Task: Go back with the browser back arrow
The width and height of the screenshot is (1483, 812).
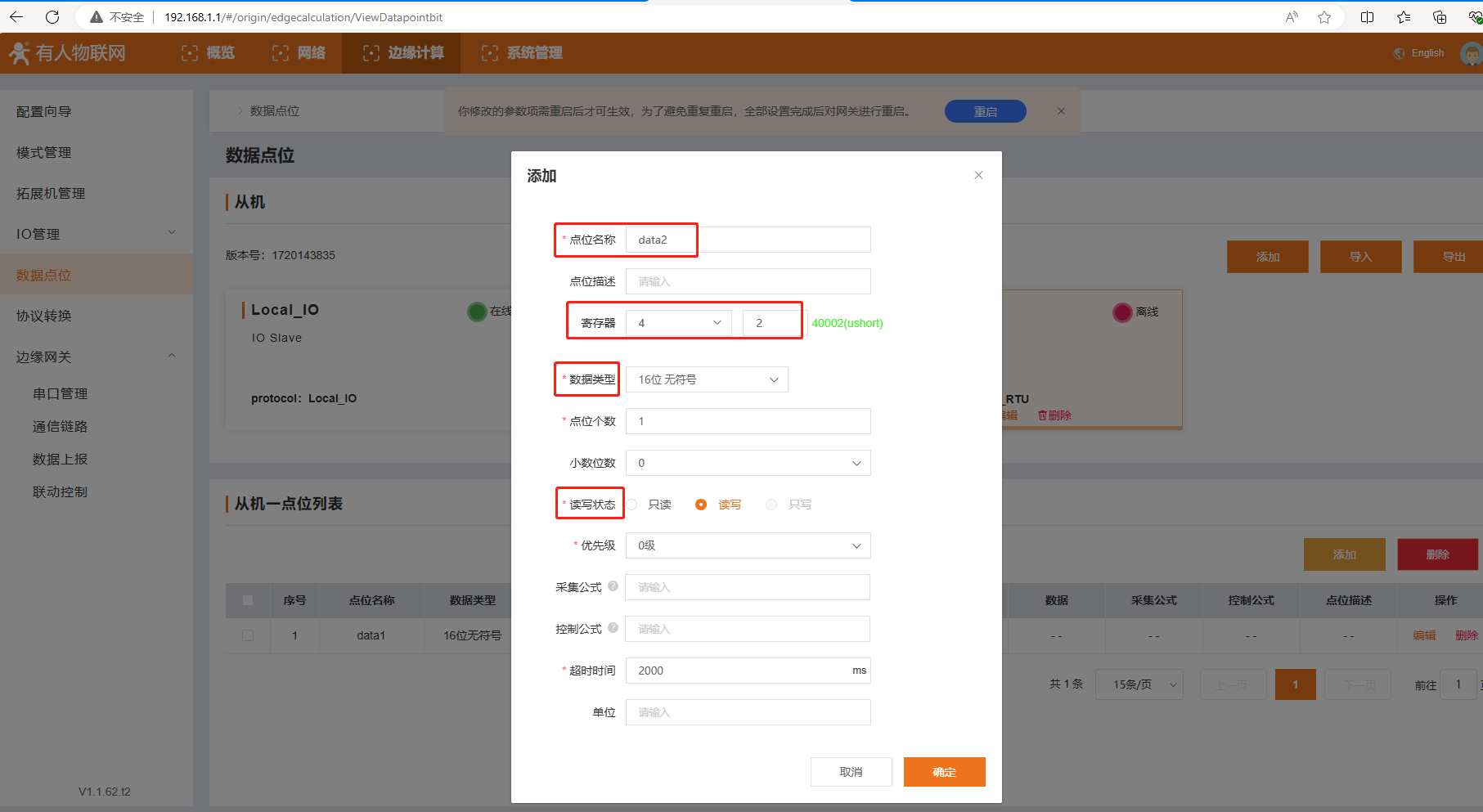Action: (16, 17)
